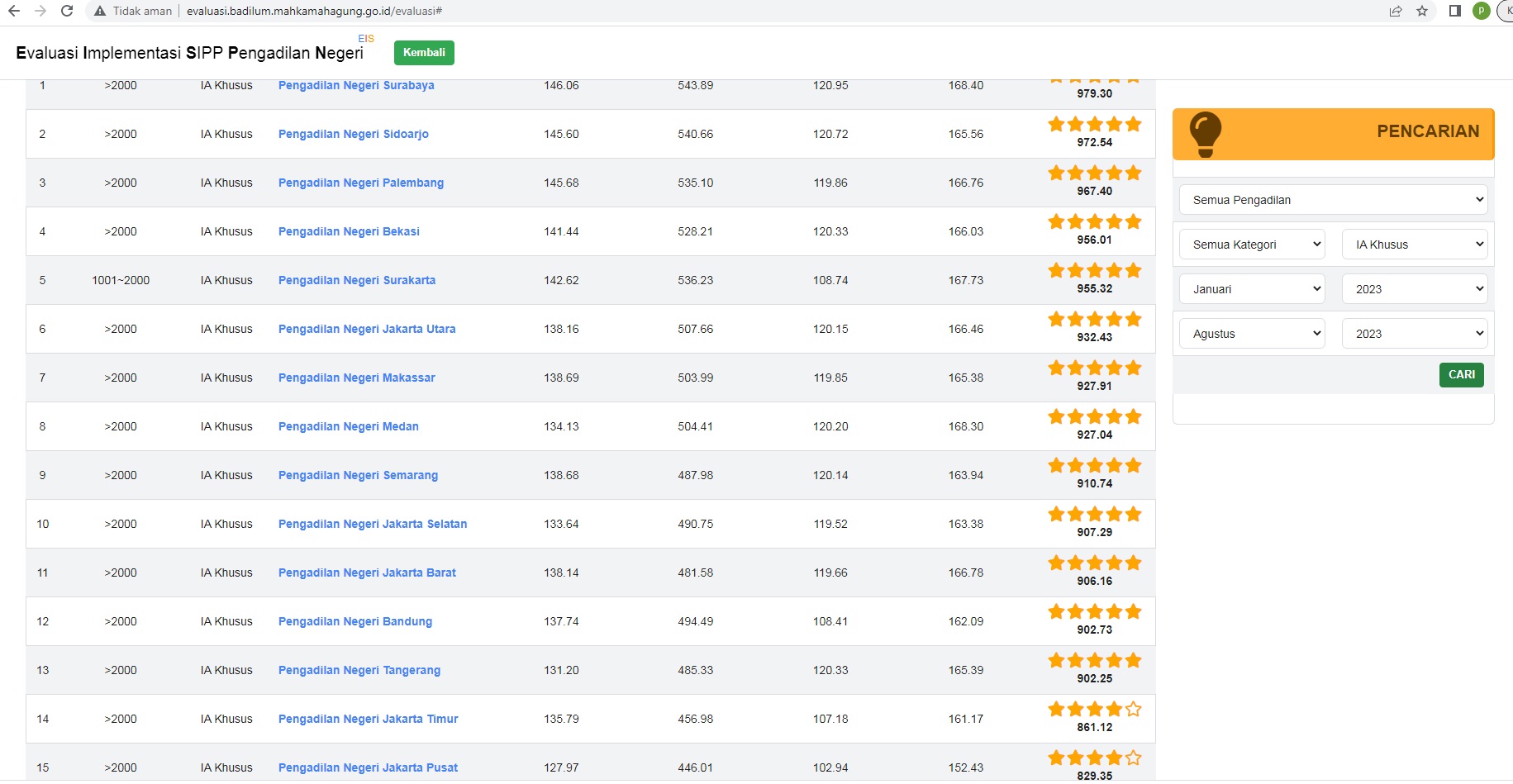Image resolution: width=1513 pixels, height=784 pixels.
Task: Click star rating for Pengadilan Negeri Sidoarjo
Action: [1094, 125]
